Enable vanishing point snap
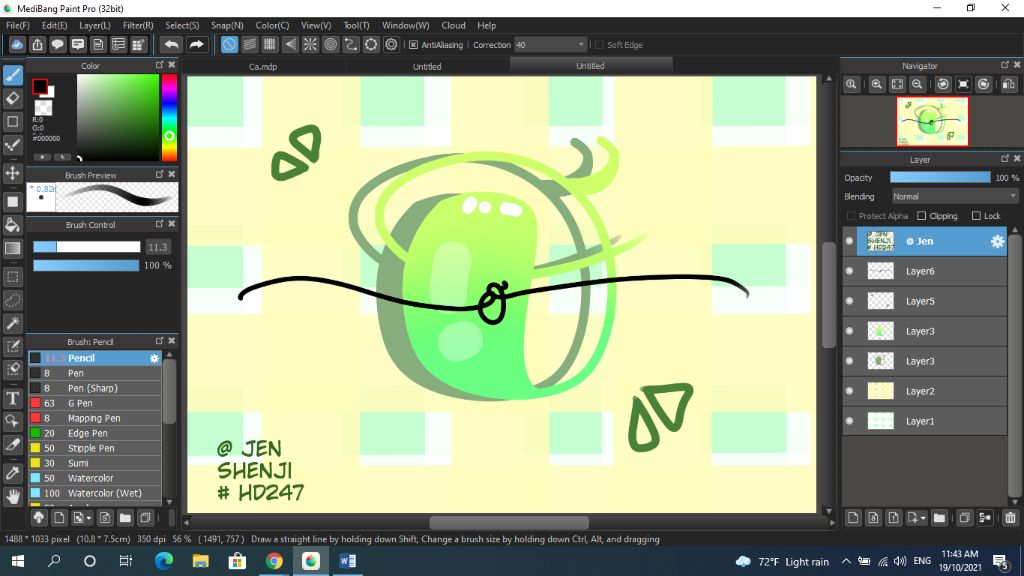 pos(290,44)
